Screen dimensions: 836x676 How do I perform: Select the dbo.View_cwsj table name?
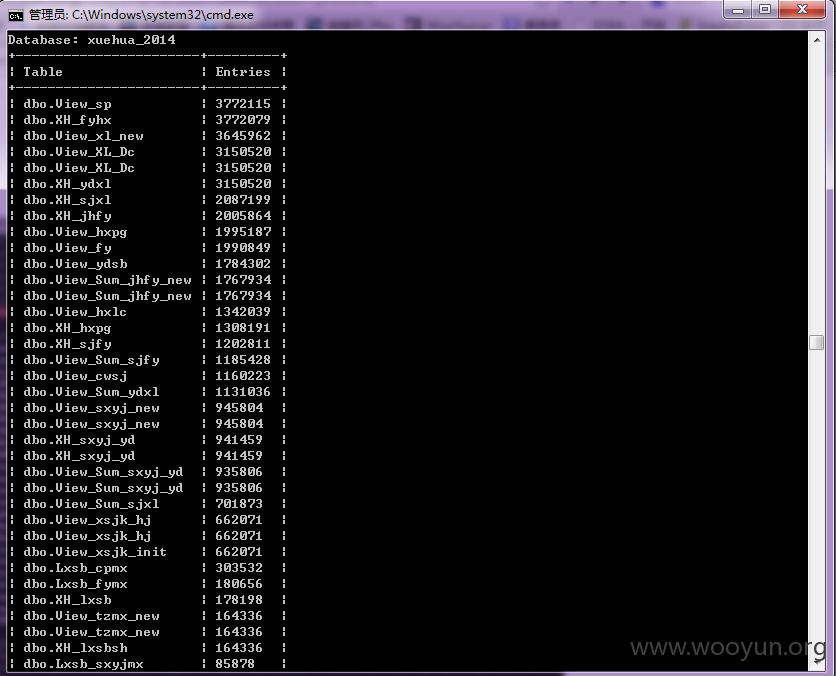(x=75, y=376)
